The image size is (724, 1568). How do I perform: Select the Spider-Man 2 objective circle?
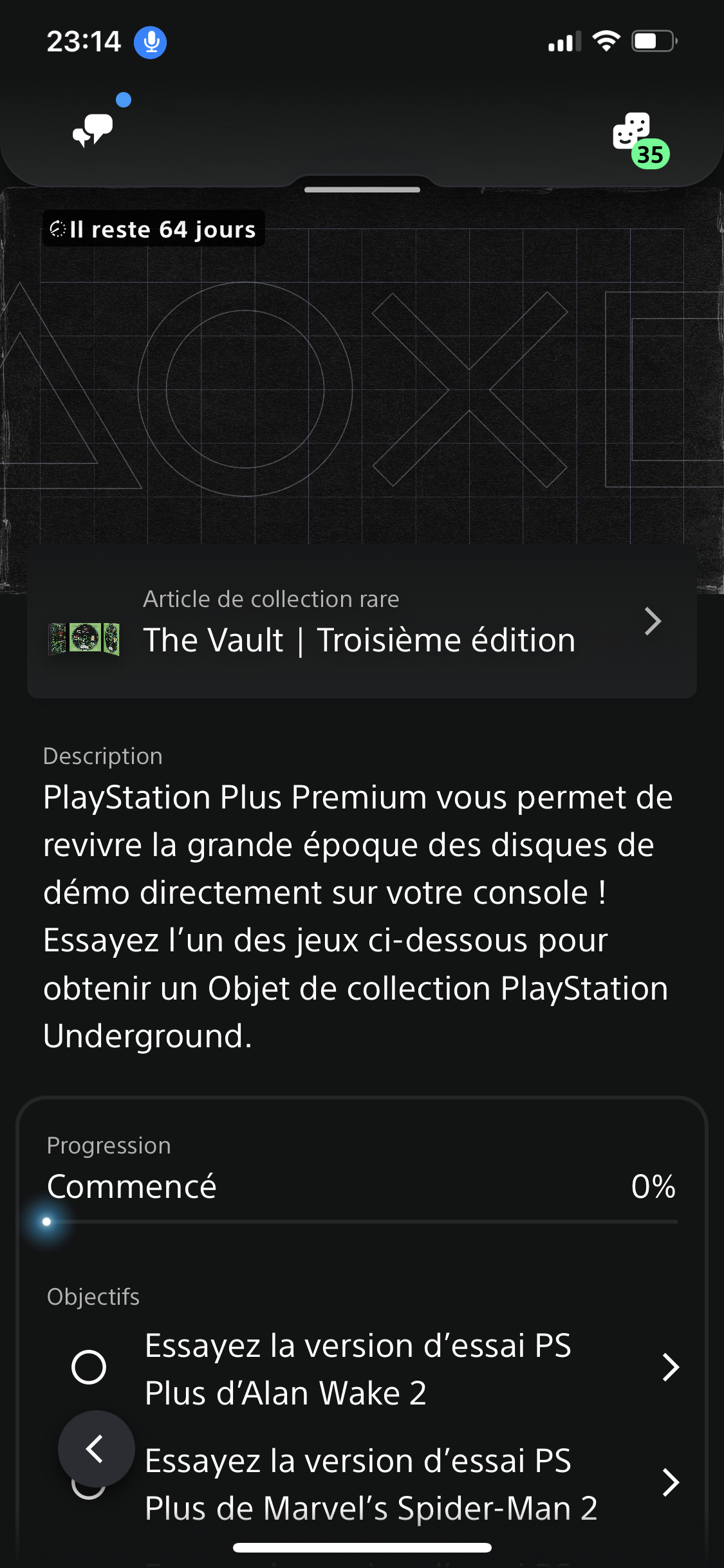point(89,1487)
